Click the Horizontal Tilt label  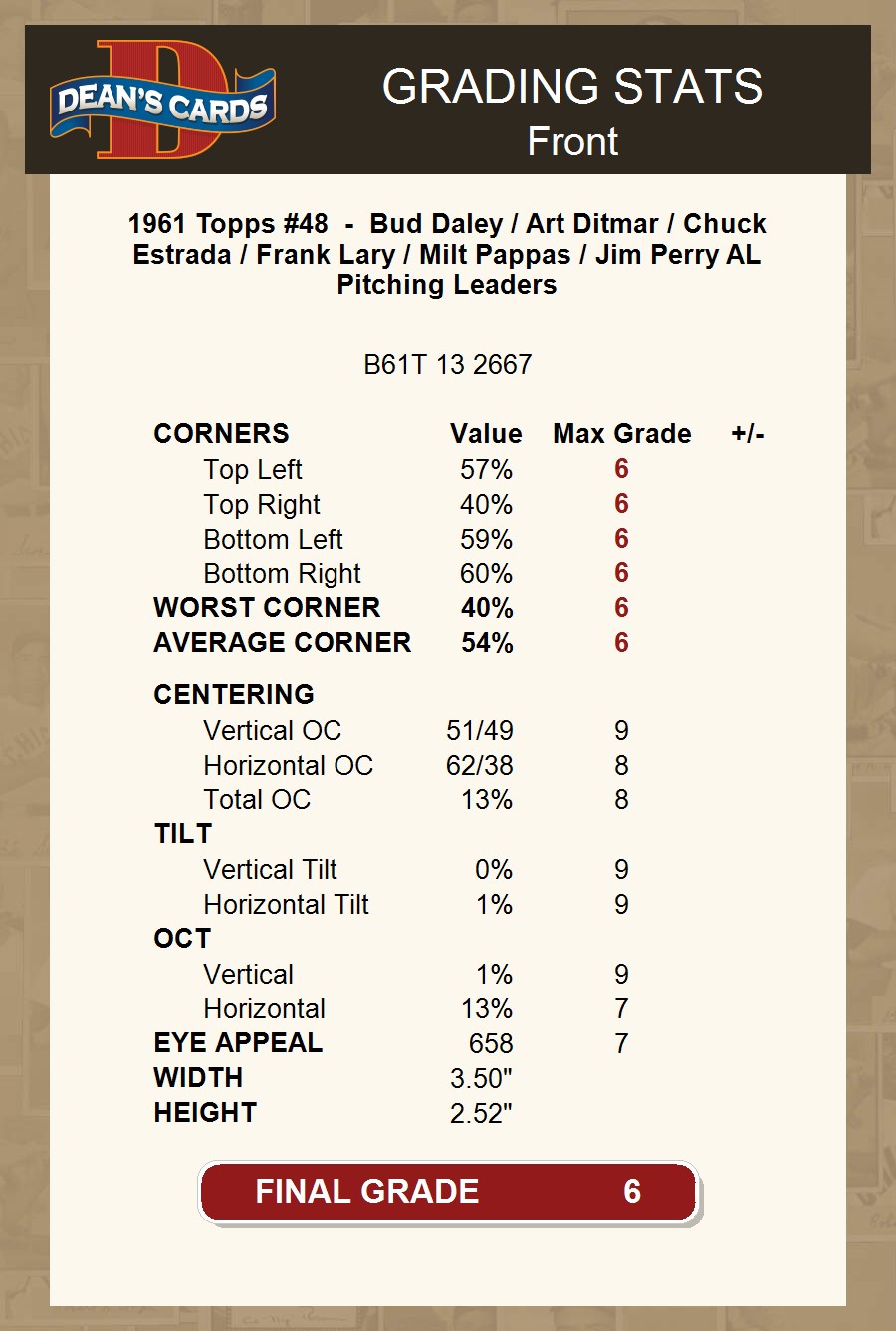tap(286, 905)
